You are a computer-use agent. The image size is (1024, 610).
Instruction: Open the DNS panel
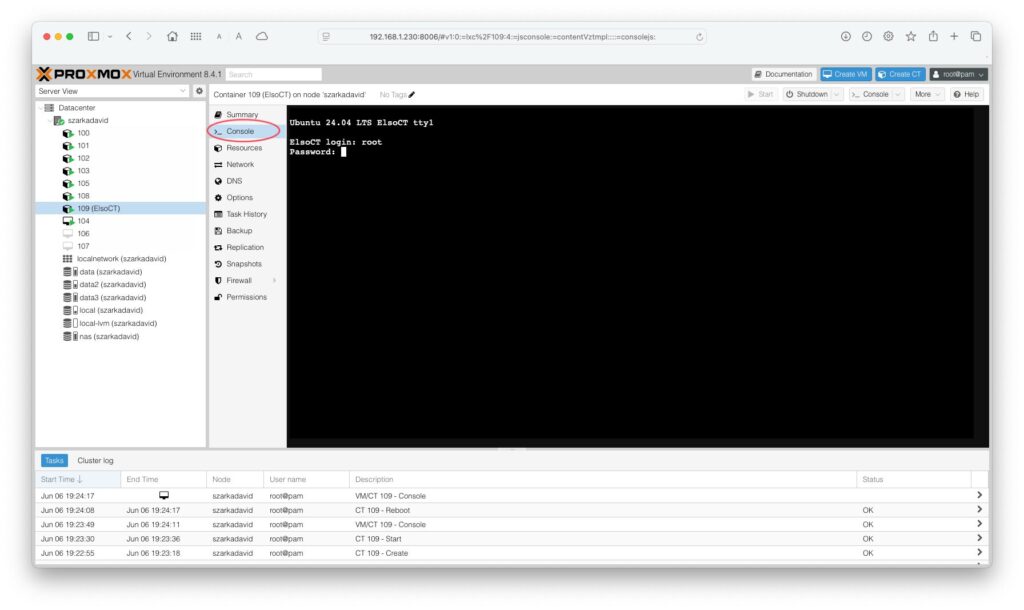point(234,182)
